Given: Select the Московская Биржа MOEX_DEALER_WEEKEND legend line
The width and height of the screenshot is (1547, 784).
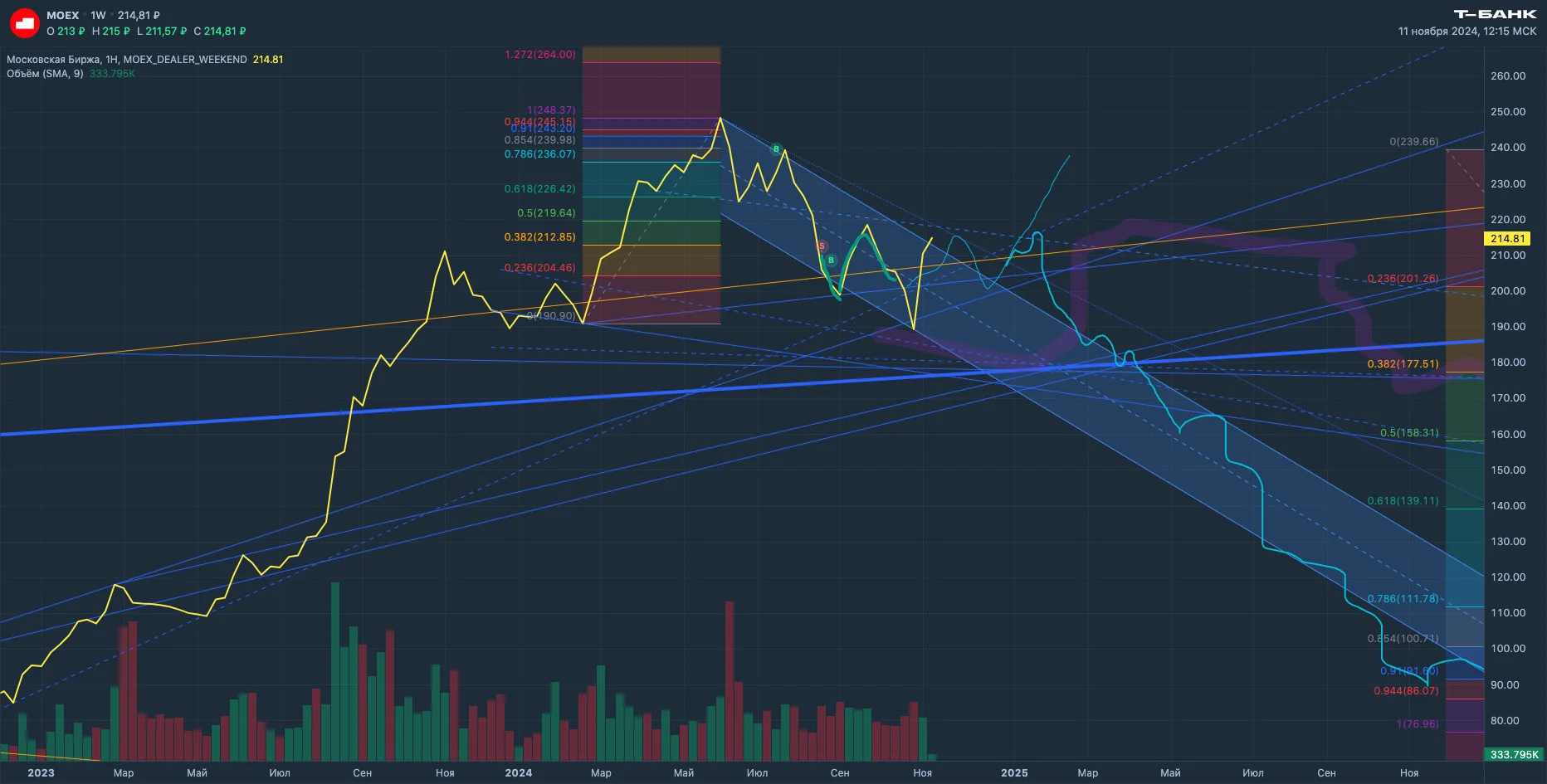Looking at the screenshot, I should [144, 60].
